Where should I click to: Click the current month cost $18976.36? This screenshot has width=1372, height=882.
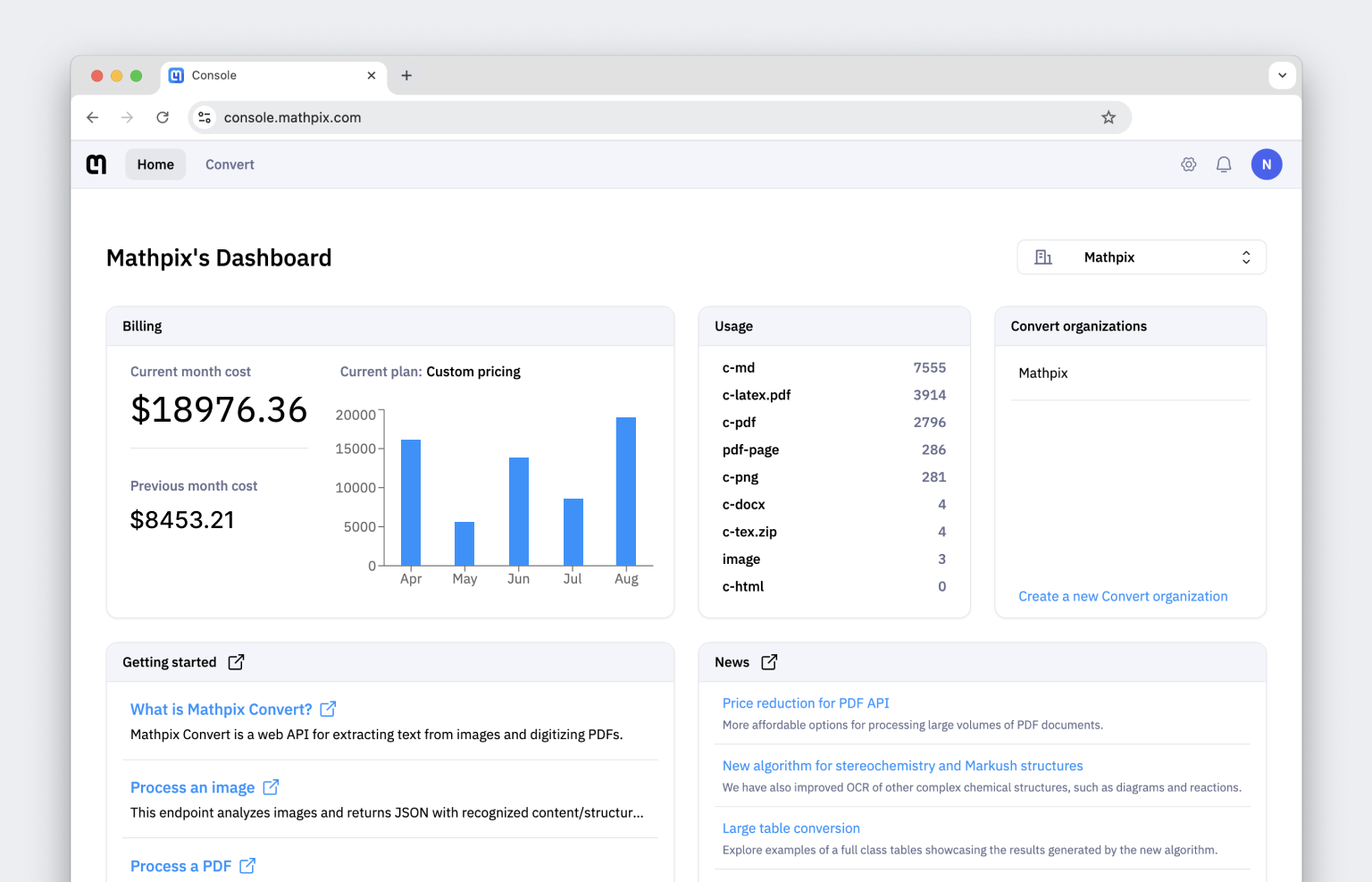(219, 409)
